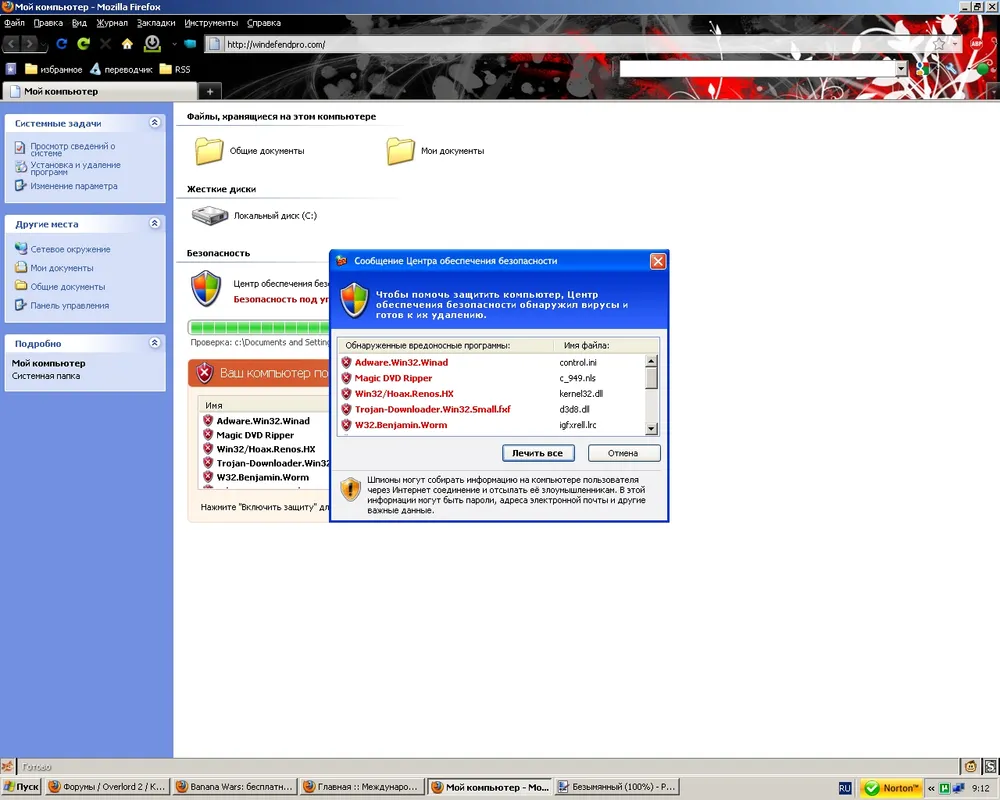Click the URL address bar field
Image resolution: width=1000 pixels, height=800 pixels.
pos(570,44)
